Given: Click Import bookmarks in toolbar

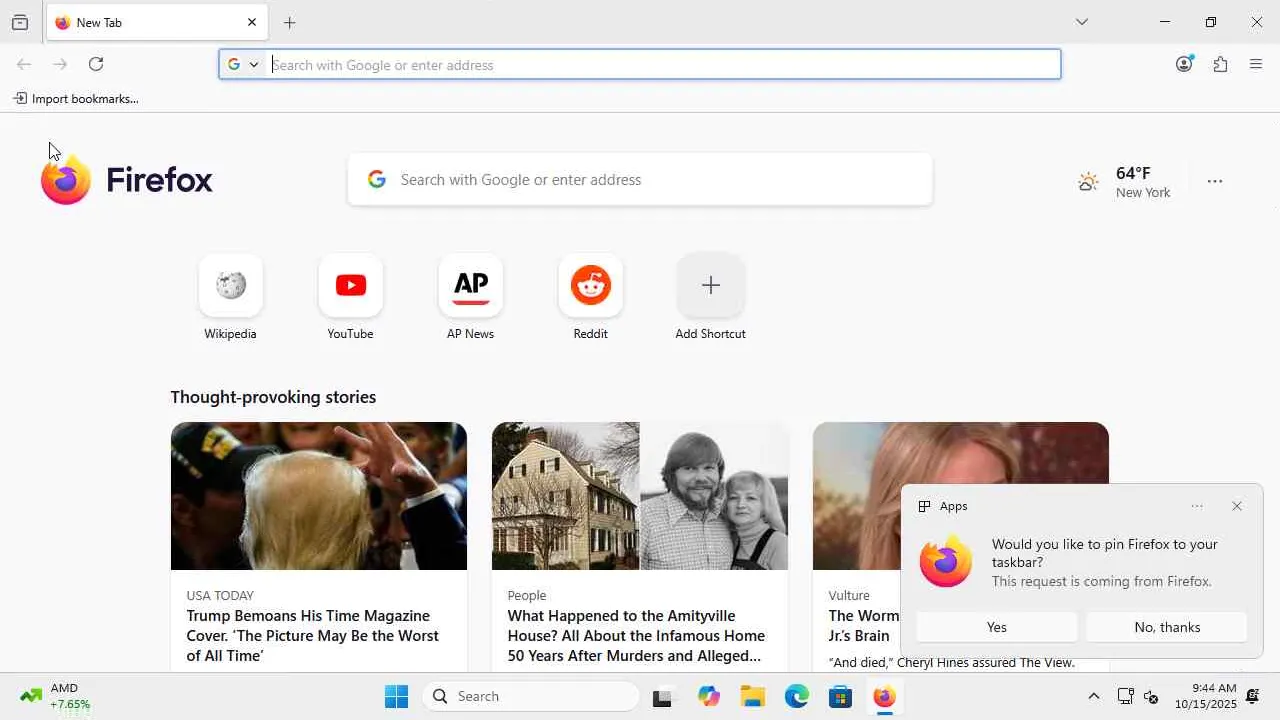Looking at the screenshot, I should 76,98.
